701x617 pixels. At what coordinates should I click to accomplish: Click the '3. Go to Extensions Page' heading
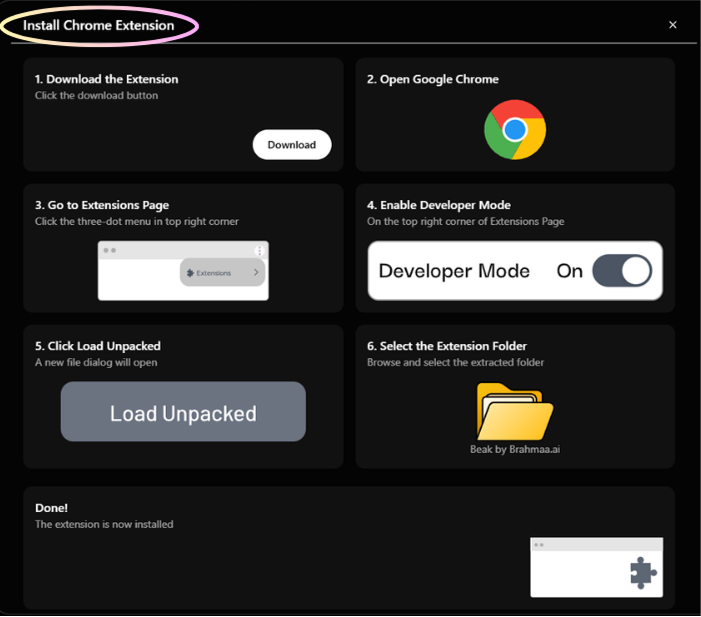[102, 205]
